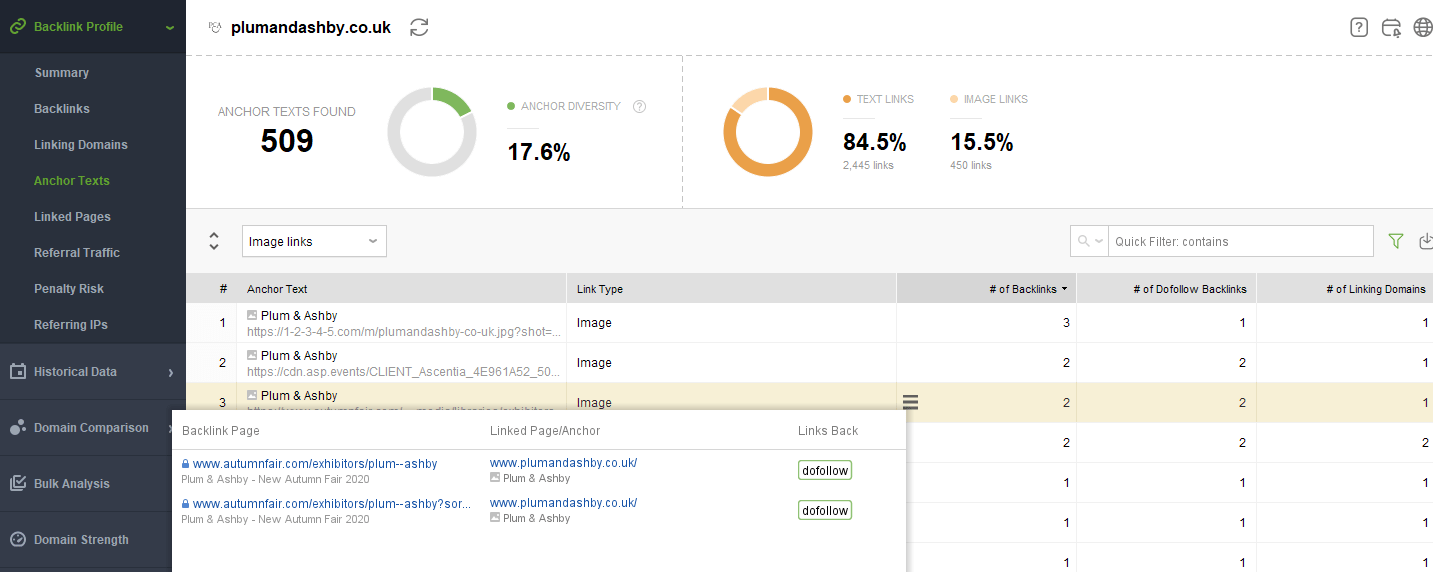Click the 509 anchor texts count
Image resolution: width=1433 pixels, height=572 pixels.
(x=287, y=141)
